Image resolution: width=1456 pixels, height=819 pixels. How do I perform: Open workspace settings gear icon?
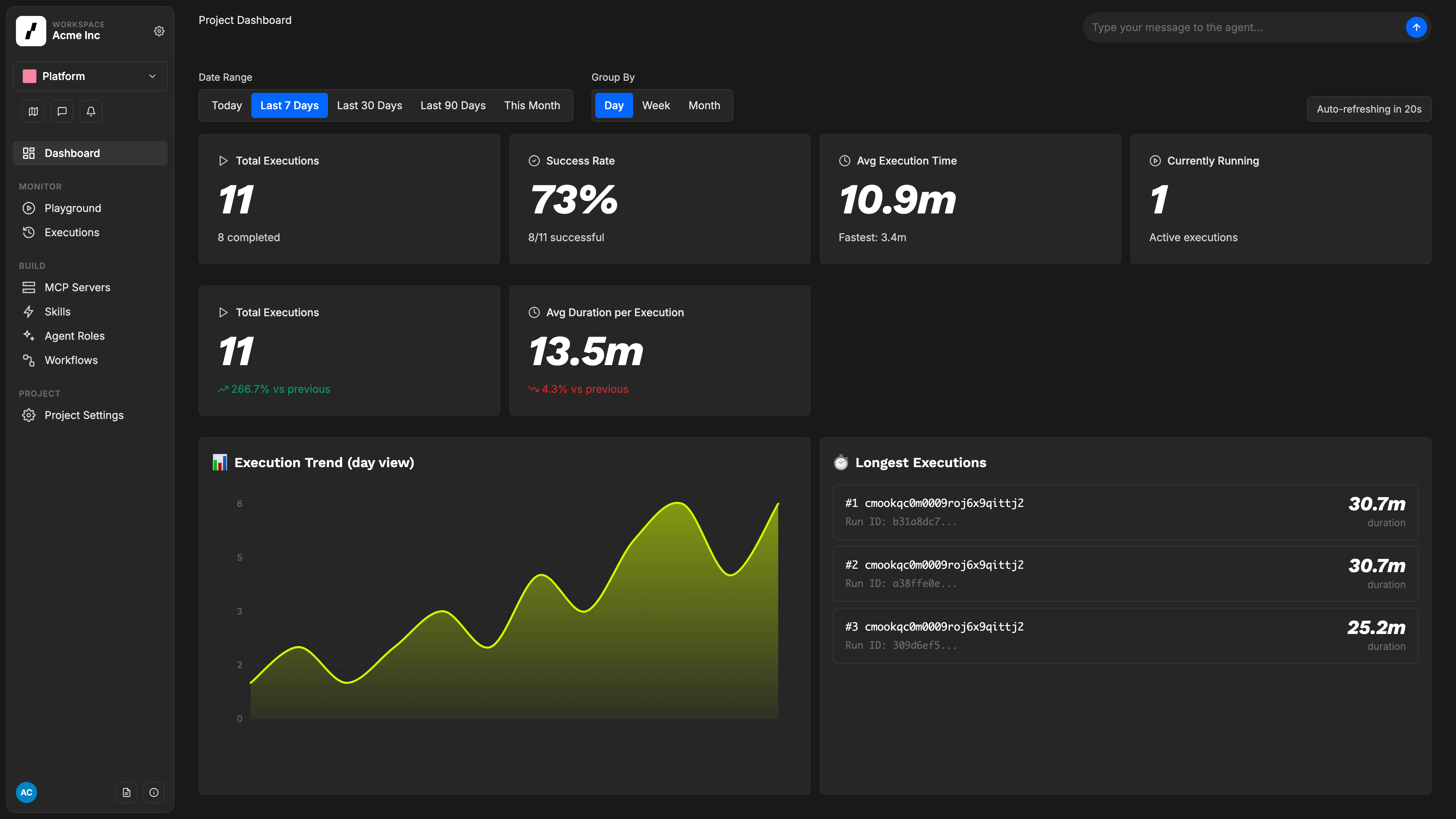pos(159,31)
